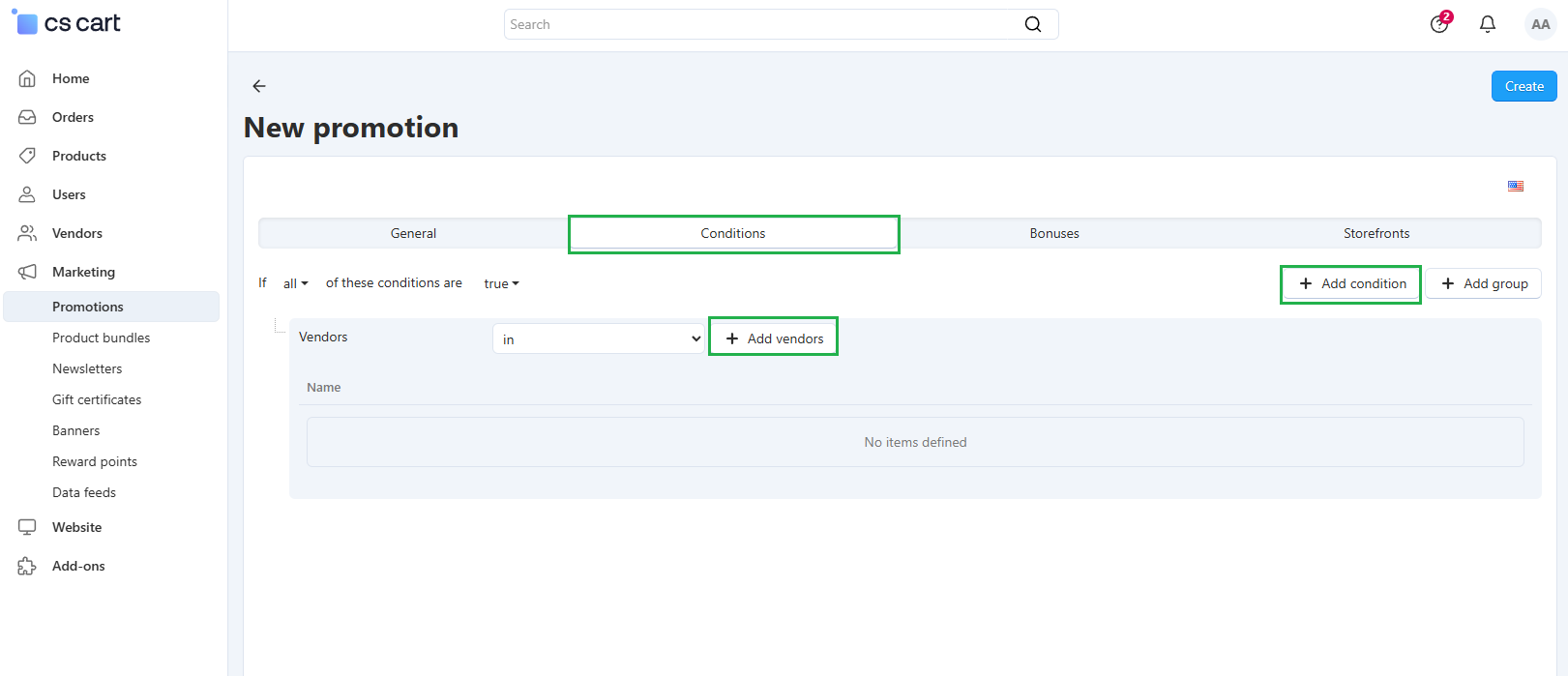The width and height of the screenshot is (1568, 676).
Task: Click the Marketing megaphone icon
Action: point(27,272)
